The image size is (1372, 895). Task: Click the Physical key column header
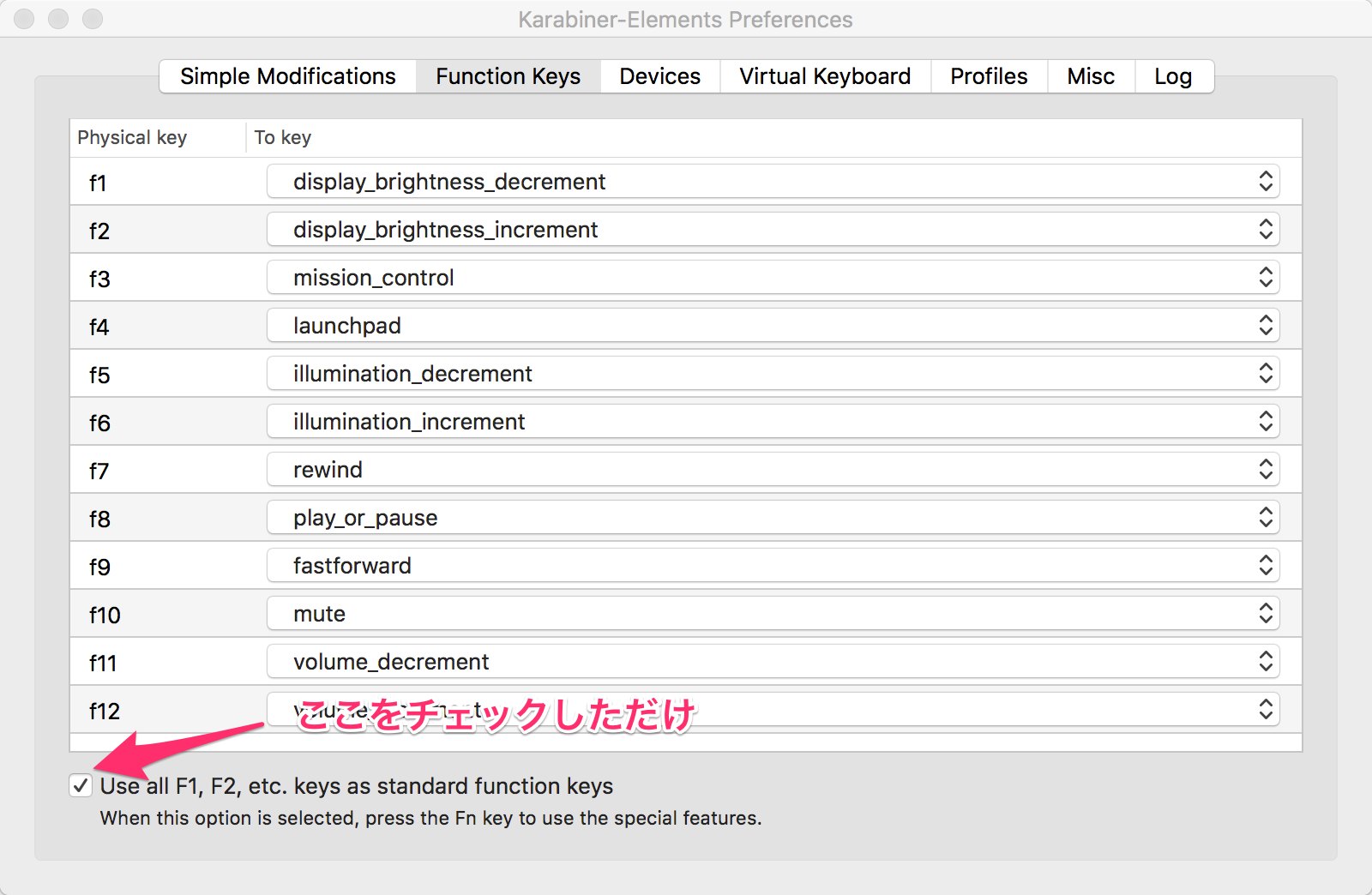pyautogui.click(x=158, y=138)
